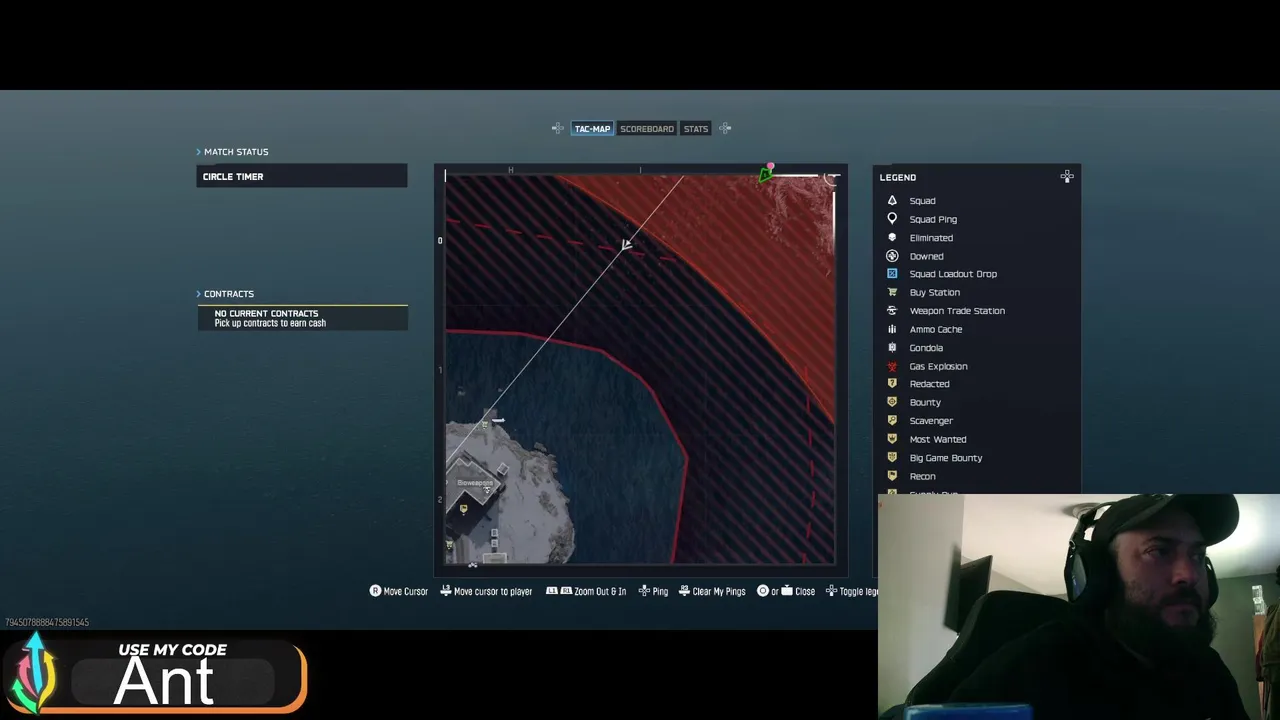
Task: Click the Squad Loadout Drop legend icon
Action: click(892, 274)
